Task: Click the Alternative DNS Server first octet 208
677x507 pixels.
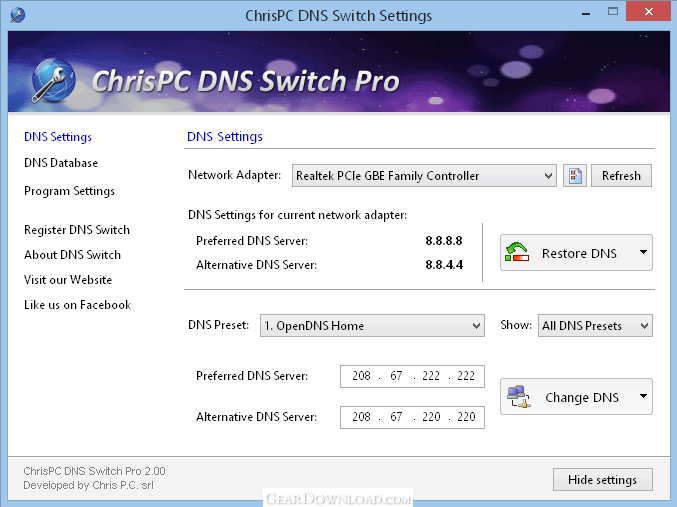Action: [x=361, y=417]
